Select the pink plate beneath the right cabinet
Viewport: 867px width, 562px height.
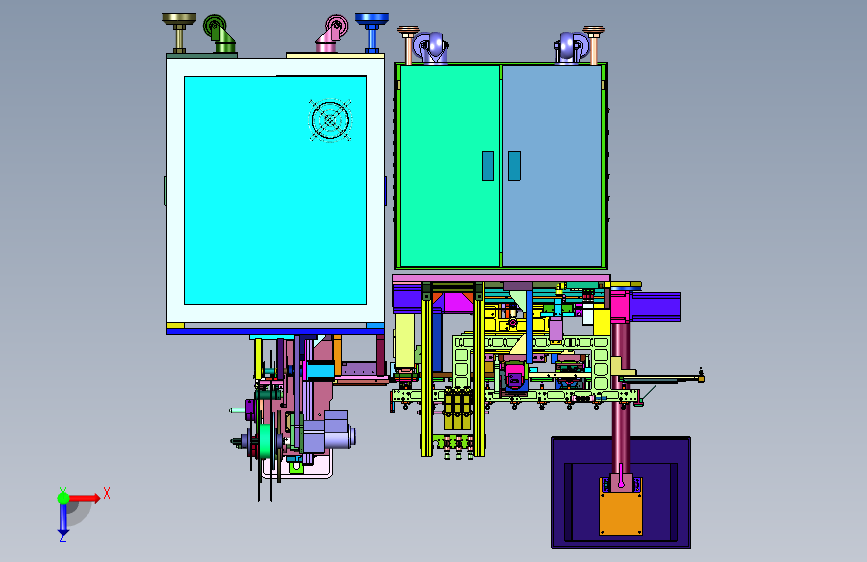(x=501, y=278)
